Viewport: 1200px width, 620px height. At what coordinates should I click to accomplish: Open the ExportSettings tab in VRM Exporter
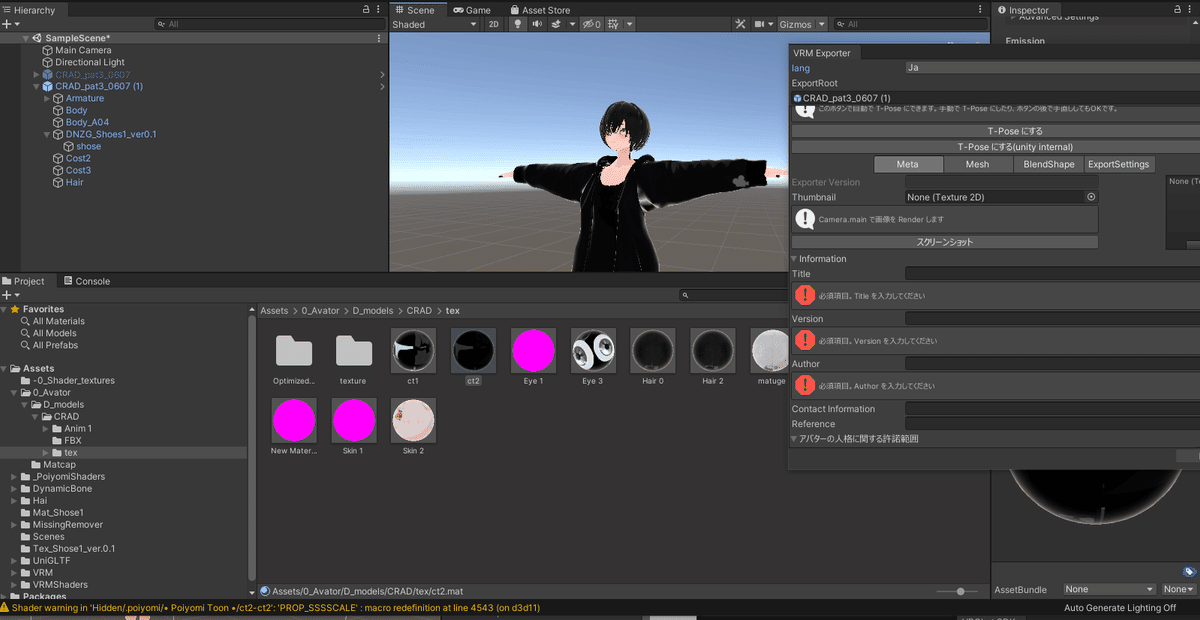(1118, 164)
